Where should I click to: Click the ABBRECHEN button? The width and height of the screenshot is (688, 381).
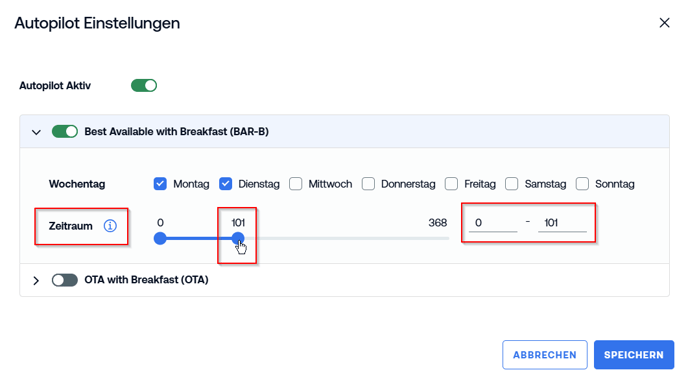pyautogui.click(x=545, y=355)
